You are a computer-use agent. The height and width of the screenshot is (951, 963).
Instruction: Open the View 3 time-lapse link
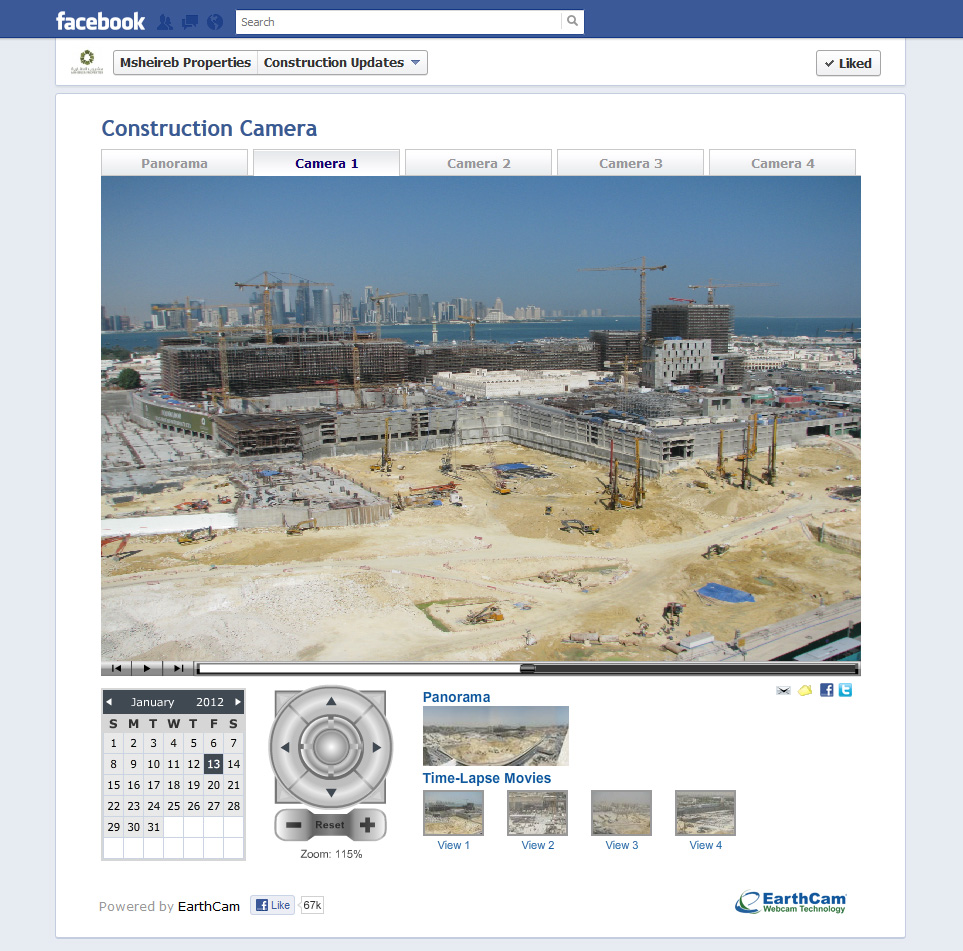pos(622,845)
